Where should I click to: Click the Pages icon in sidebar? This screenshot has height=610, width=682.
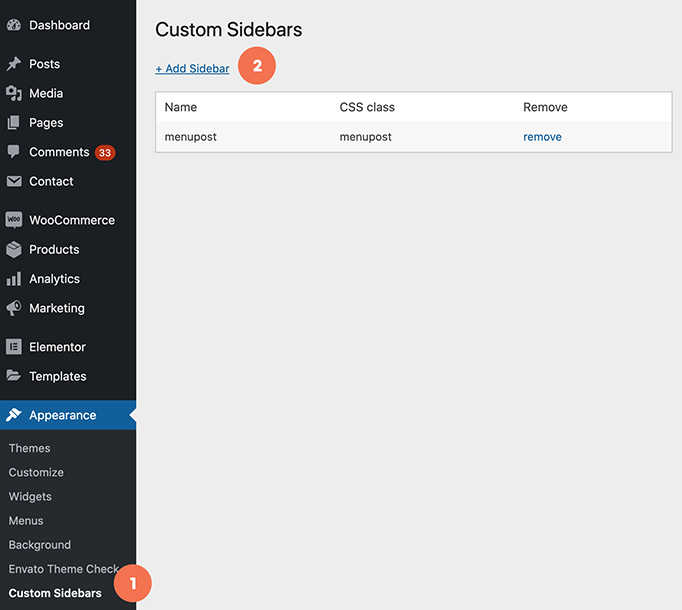(x=14, y=123)
